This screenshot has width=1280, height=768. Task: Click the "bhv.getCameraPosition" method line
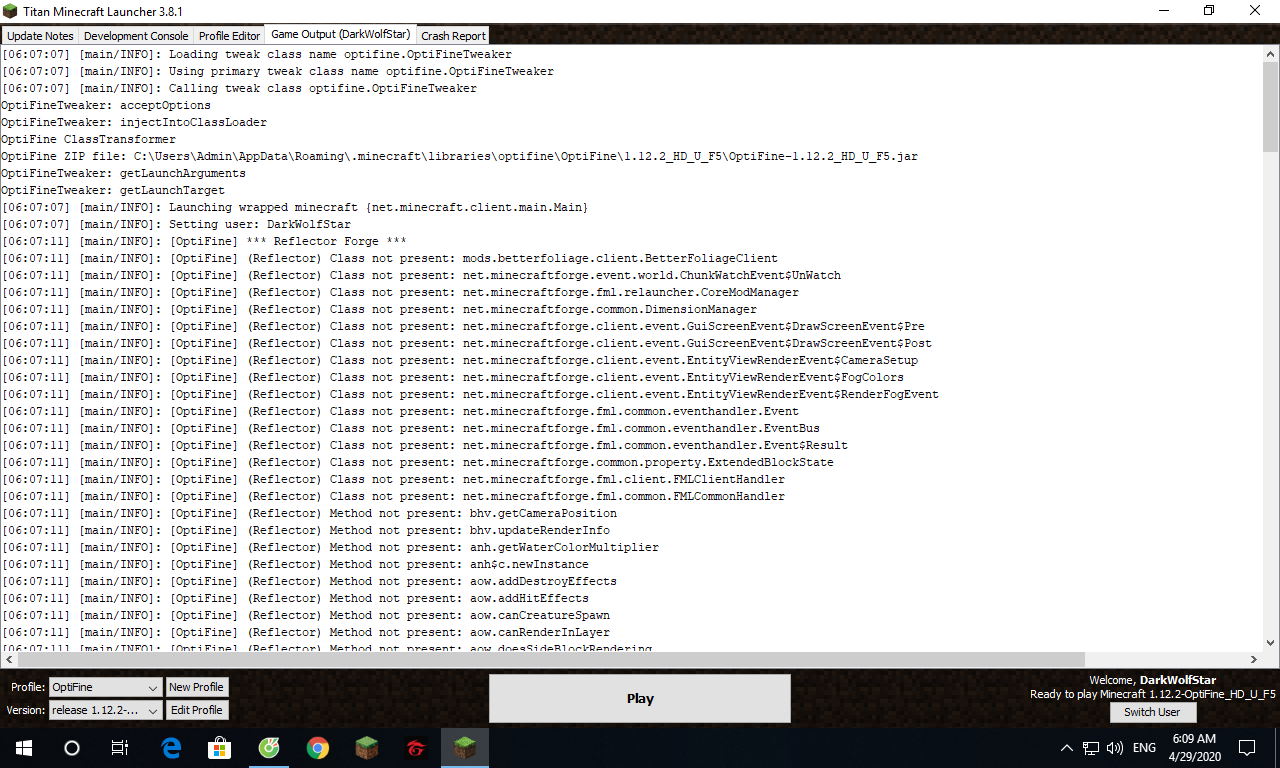(309, 513)
